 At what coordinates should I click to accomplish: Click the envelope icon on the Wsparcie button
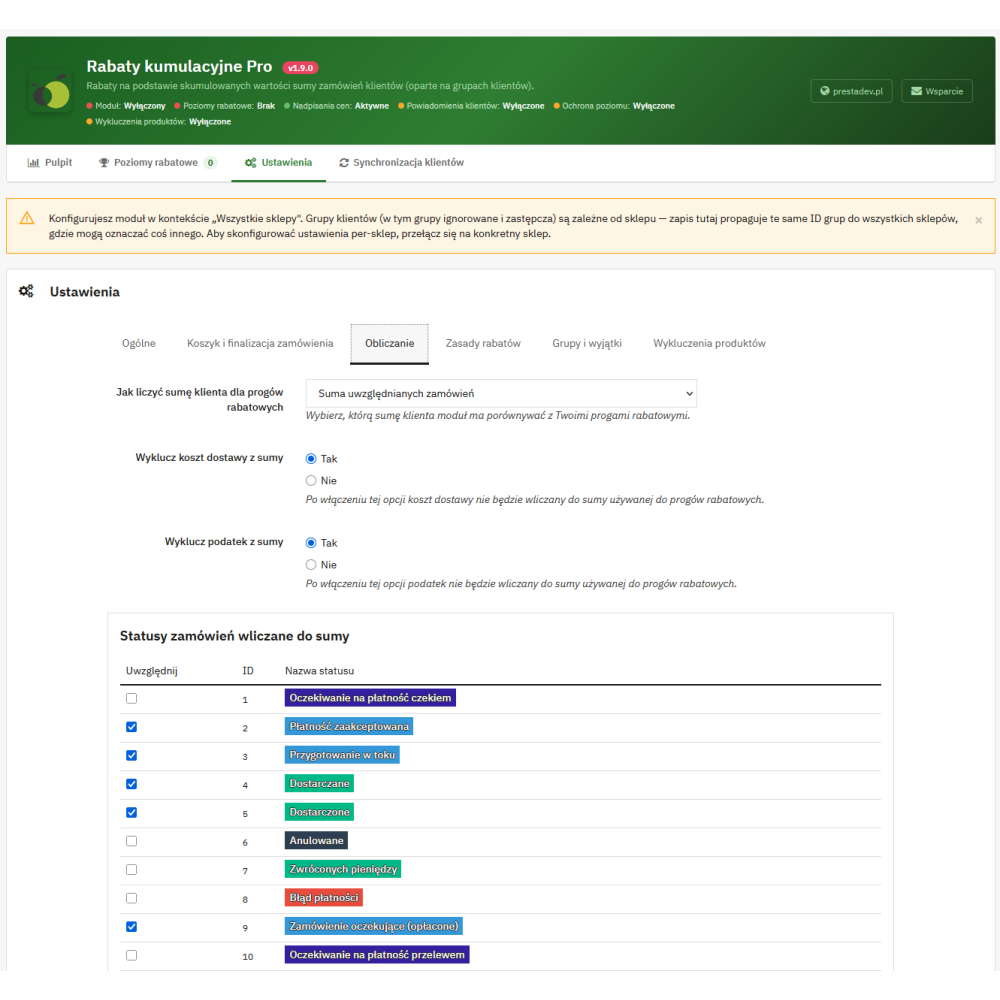point(916,91)
